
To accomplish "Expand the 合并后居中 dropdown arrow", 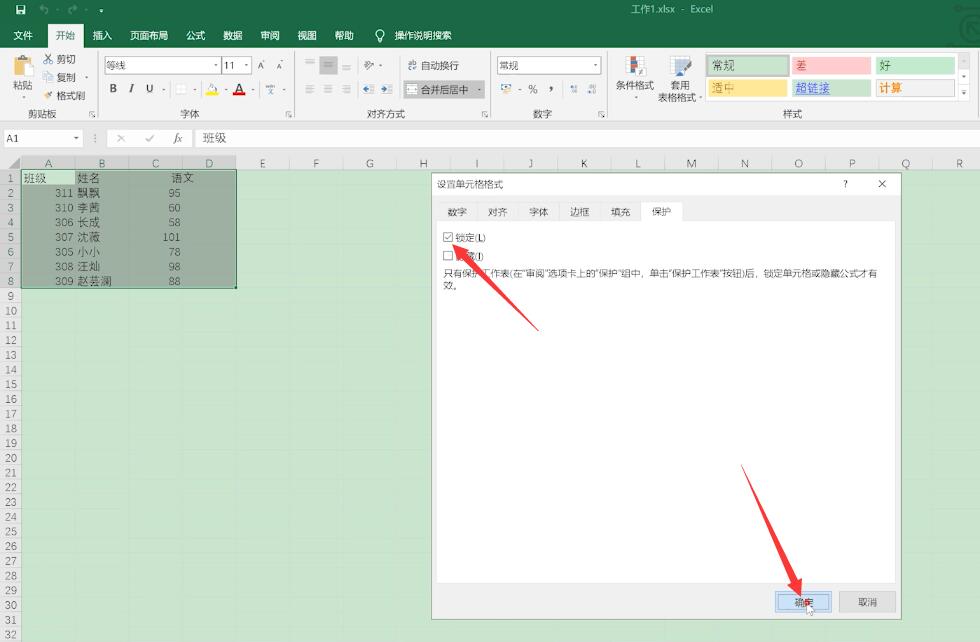I will coord(479,89).
